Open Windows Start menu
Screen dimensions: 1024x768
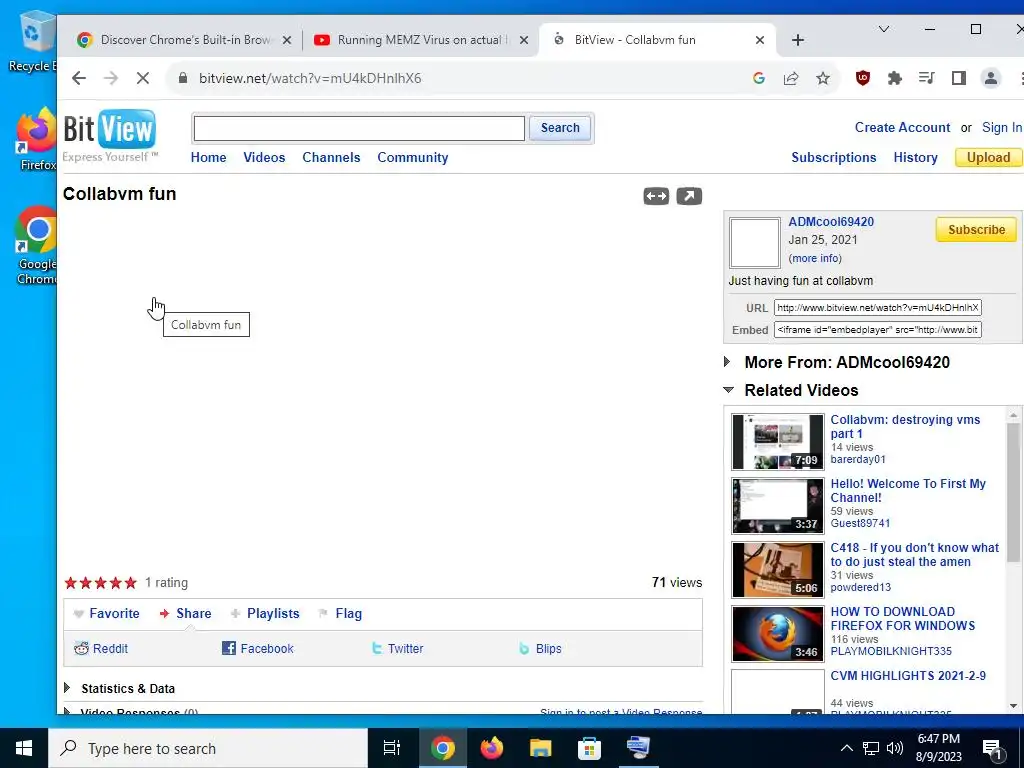tap(24, 748)
